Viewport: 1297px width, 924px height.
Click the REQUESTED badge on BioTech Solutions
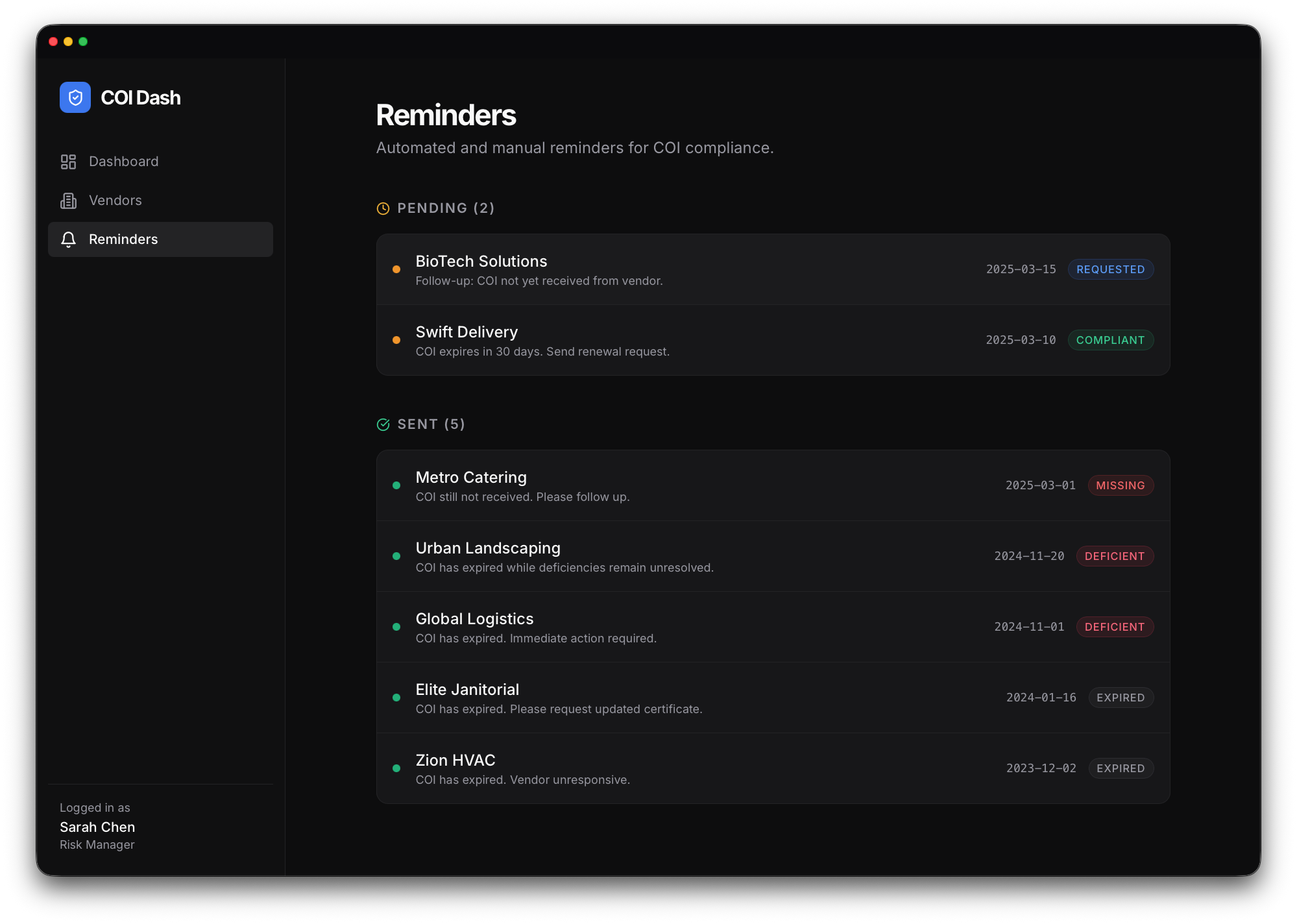[1111, 269]
